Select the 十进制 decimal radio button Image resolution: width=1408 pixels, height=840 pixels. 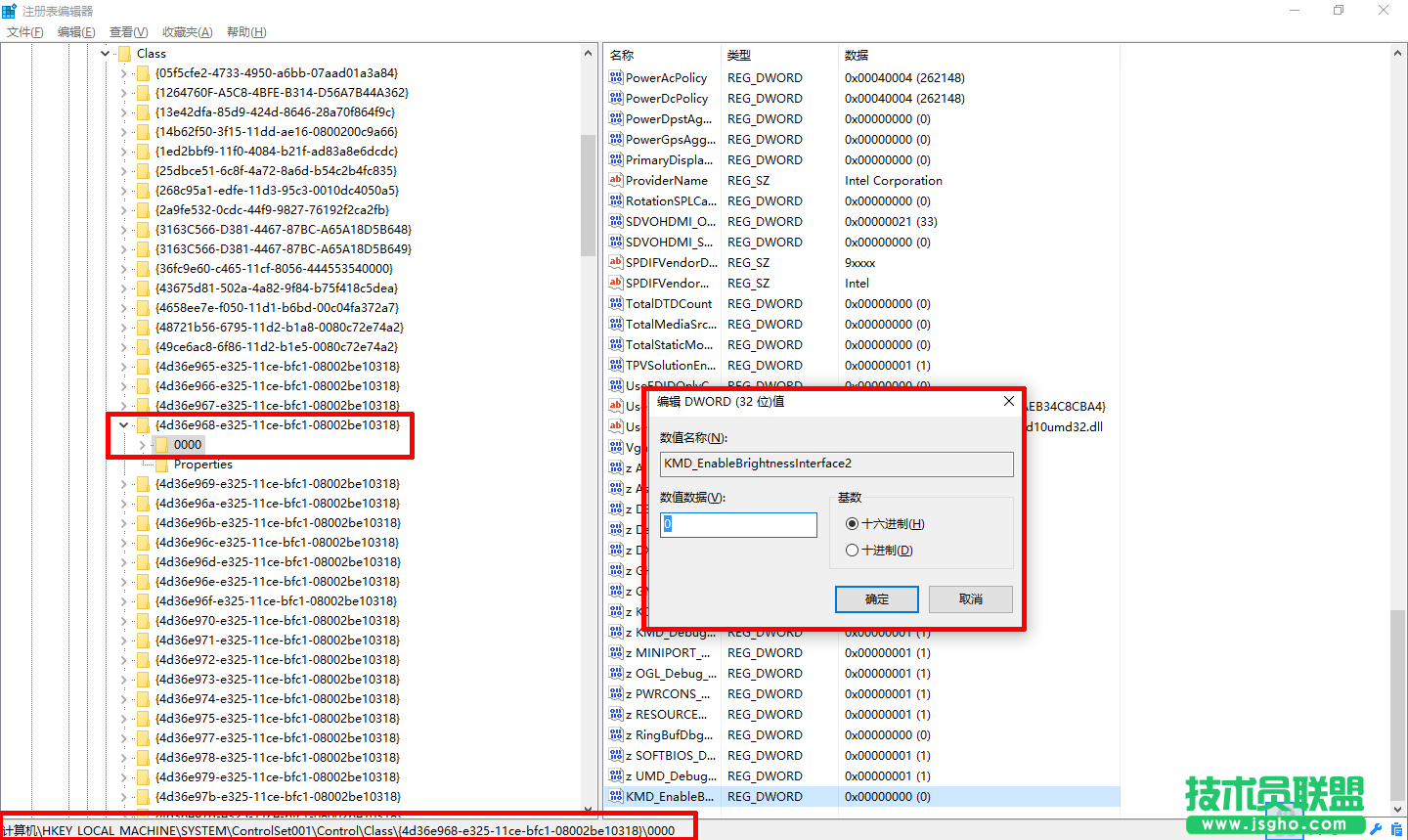(x=852, y=551)
